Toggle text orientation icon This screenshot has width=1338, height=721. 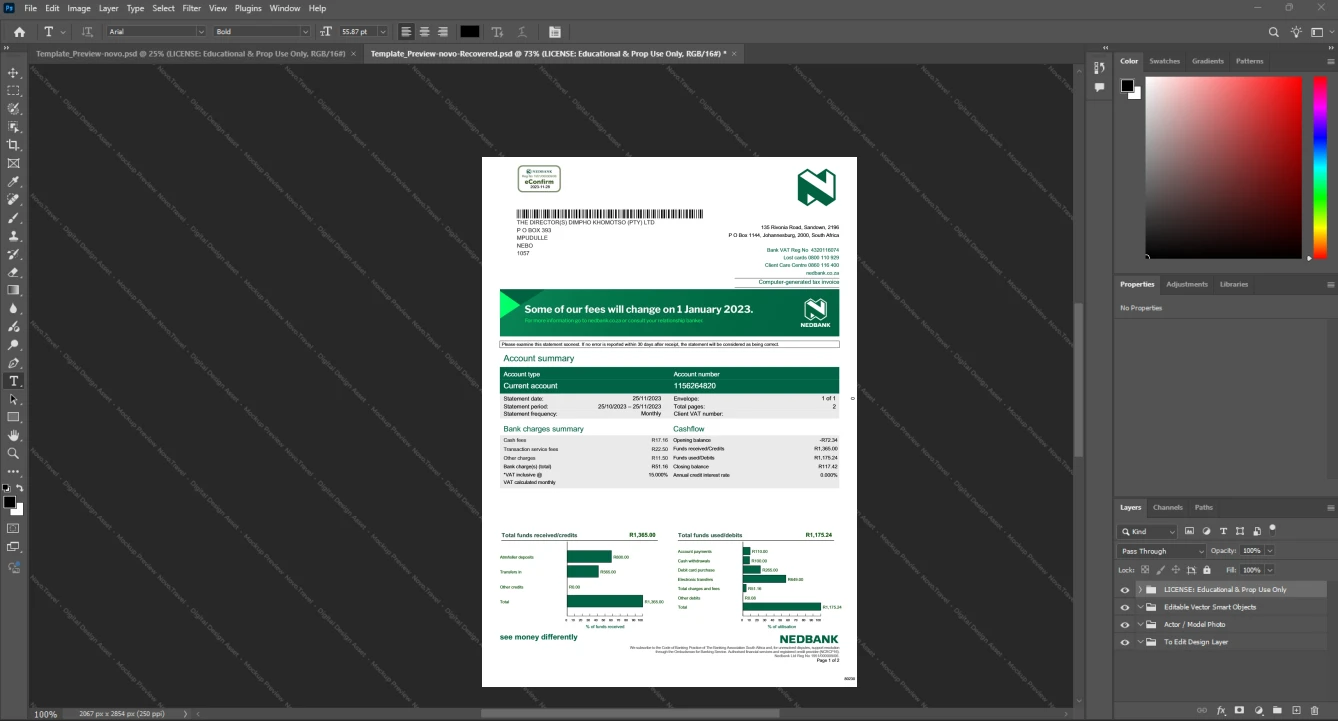click(87, 32)
